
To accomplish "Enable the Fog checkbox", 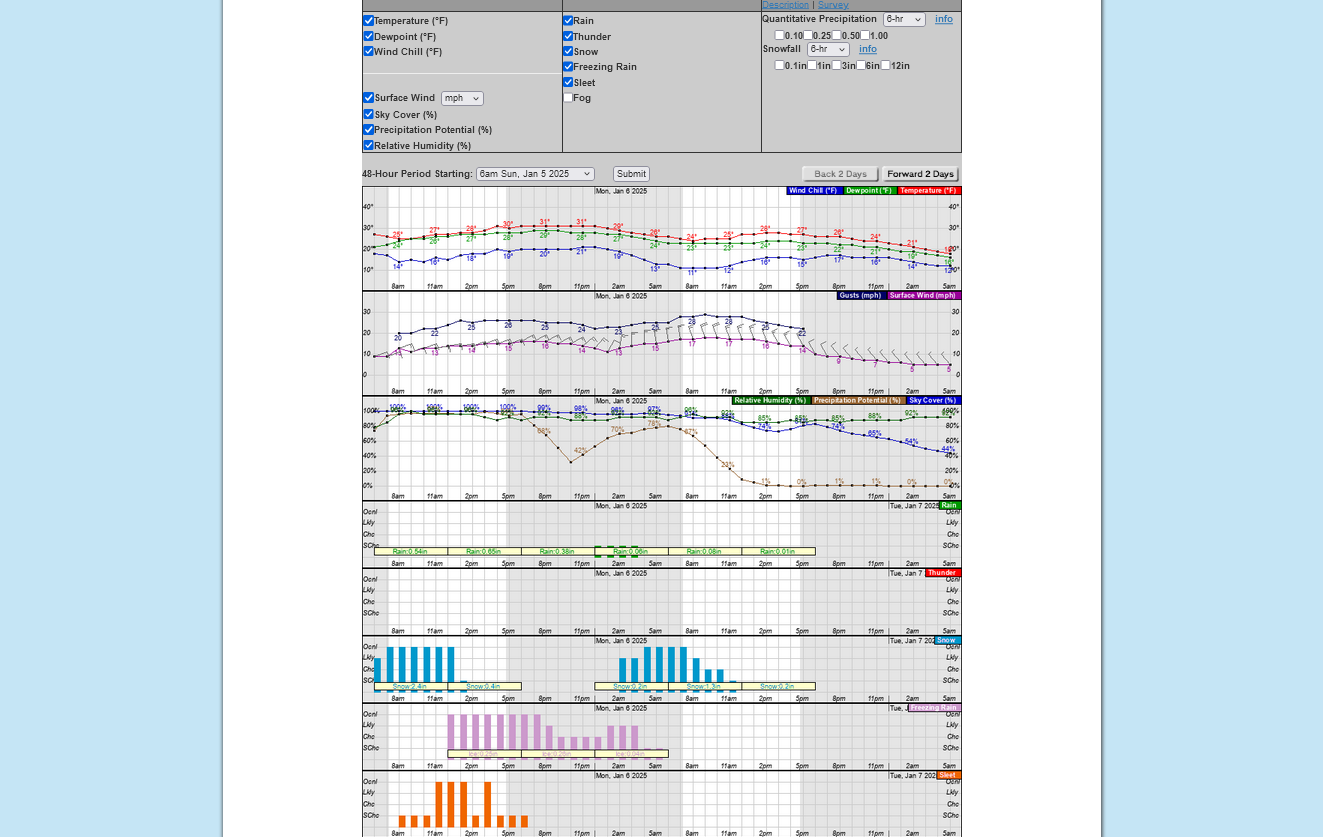I will pos(568,98).
